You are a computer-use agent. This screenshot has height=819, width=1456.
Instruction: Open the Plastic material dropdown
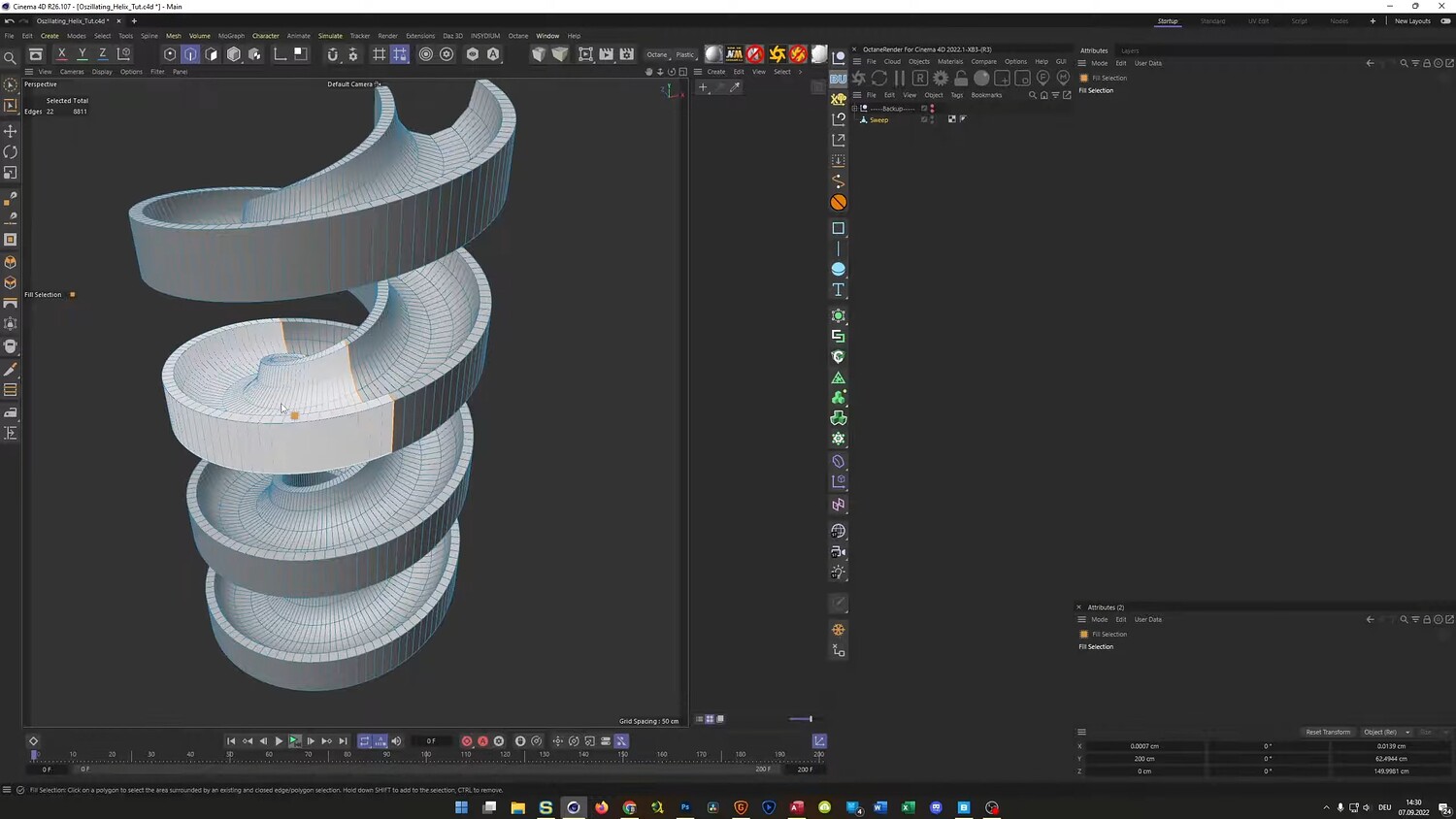[686, 54]
